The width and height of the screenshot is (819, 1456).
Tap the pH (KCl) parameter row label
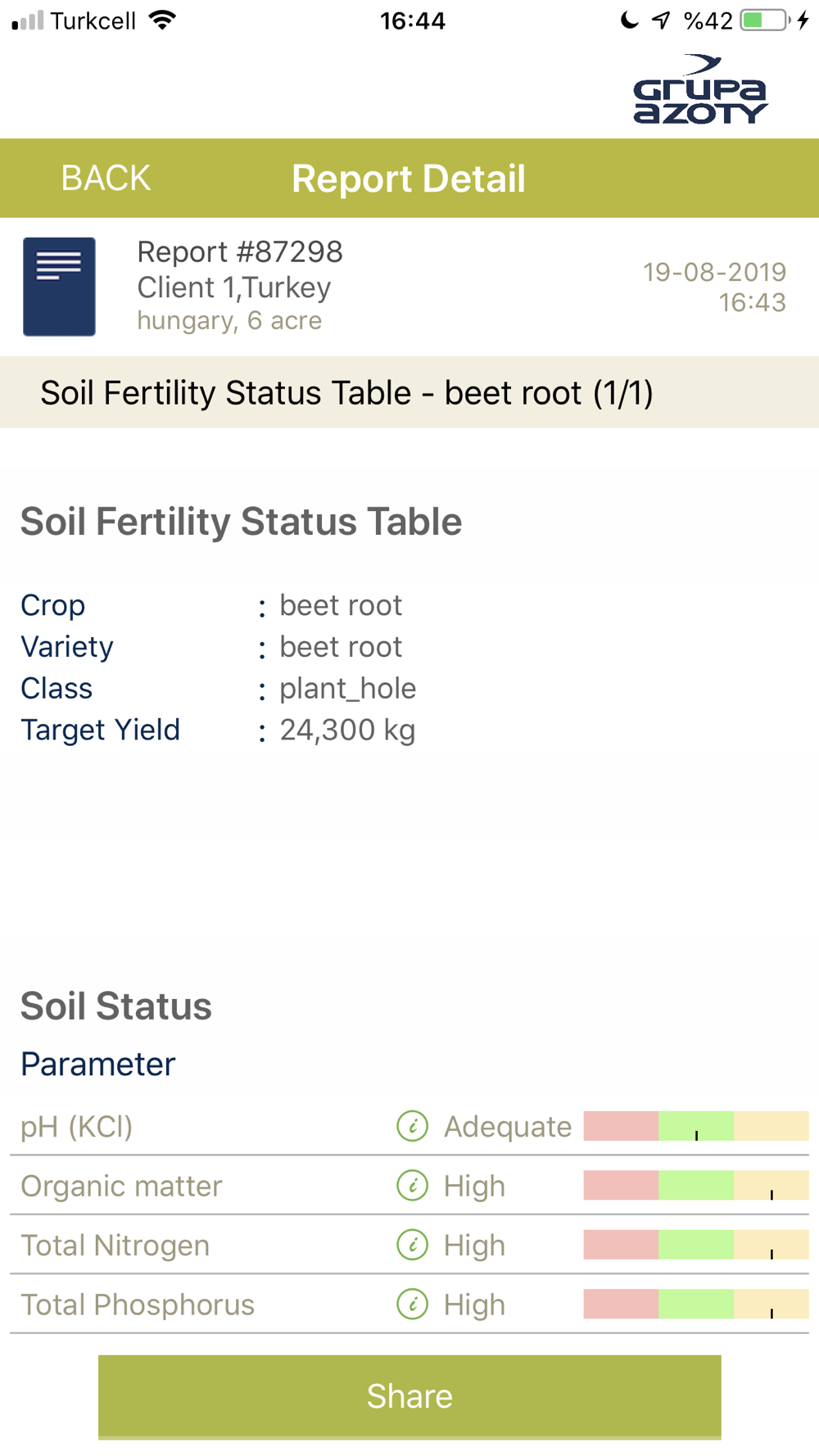[x=76, y=1127]
